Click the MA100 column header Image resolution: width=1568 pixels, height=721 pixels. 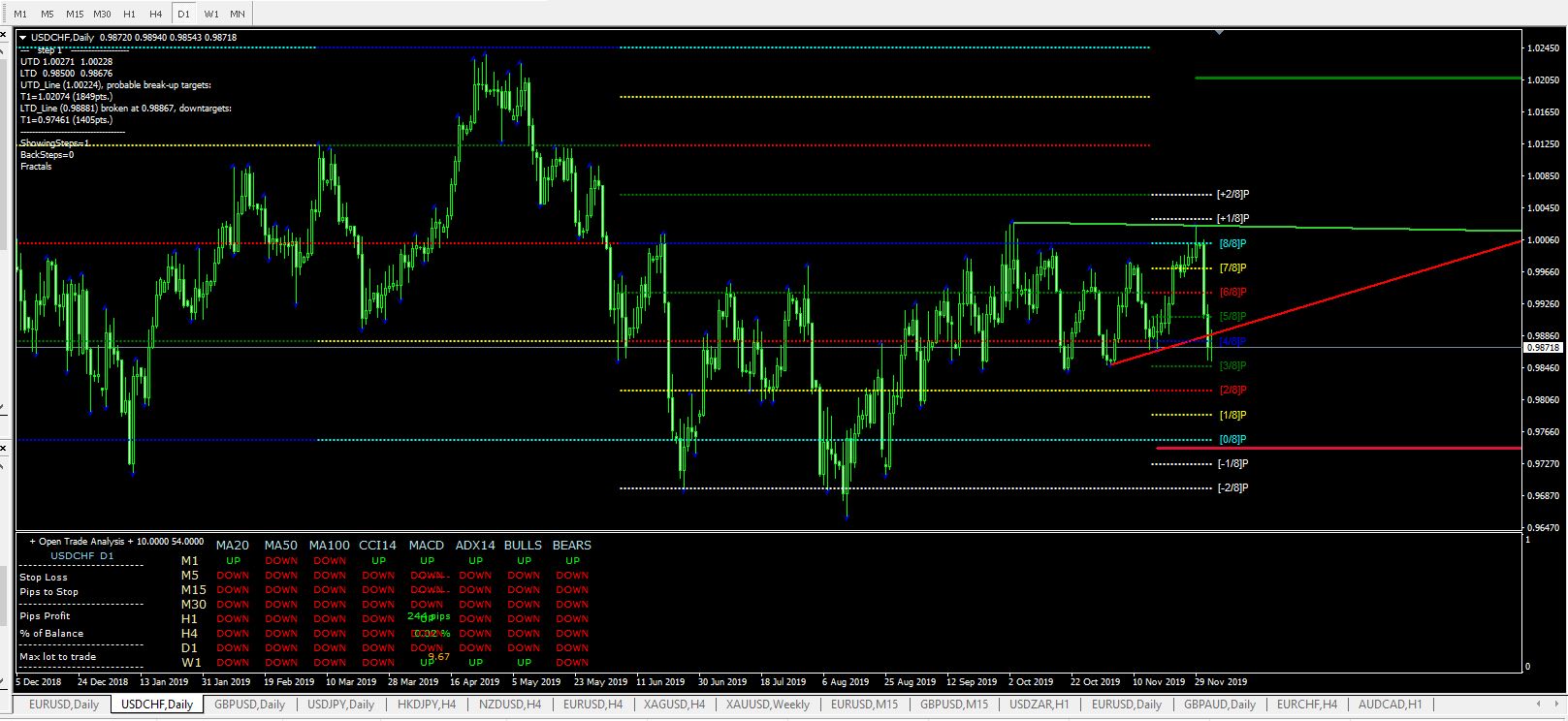[330, 546]
